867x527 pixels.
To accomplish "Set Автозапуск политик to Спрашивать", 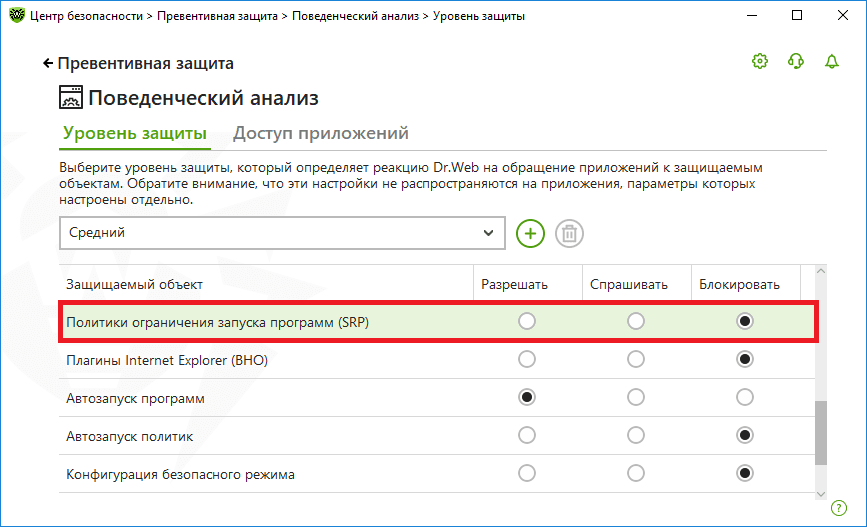I will pyautogui.click(x=635, y=435).
